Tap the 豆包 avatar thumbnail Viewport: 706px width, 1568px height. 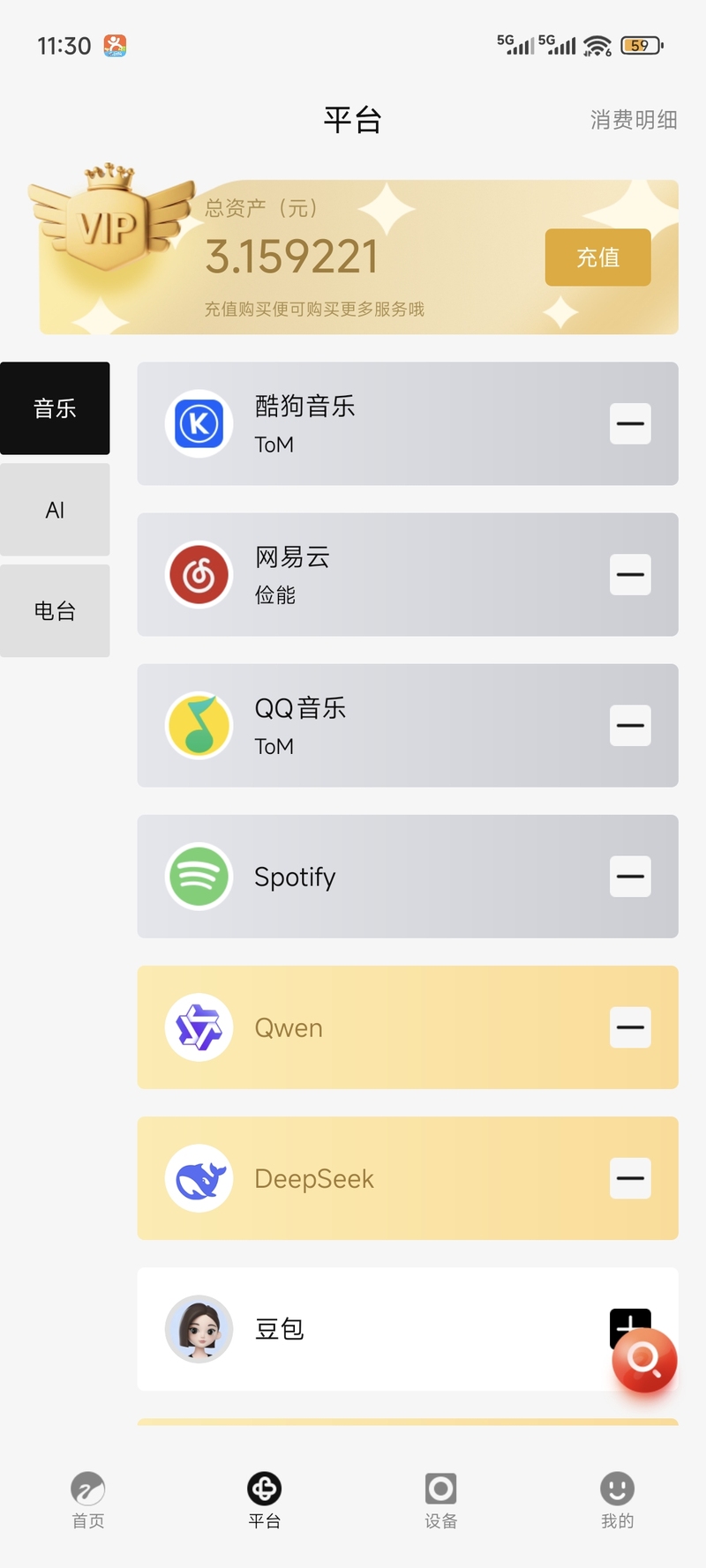point(199,1328)
